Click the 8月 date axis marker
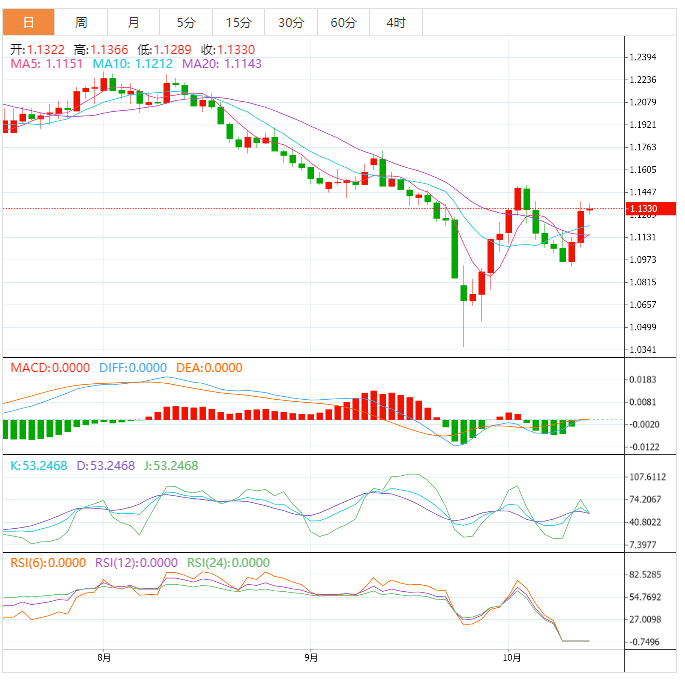The height and width of the screenshot is (683, 685). pyautogui.click(x=104, y=657)
